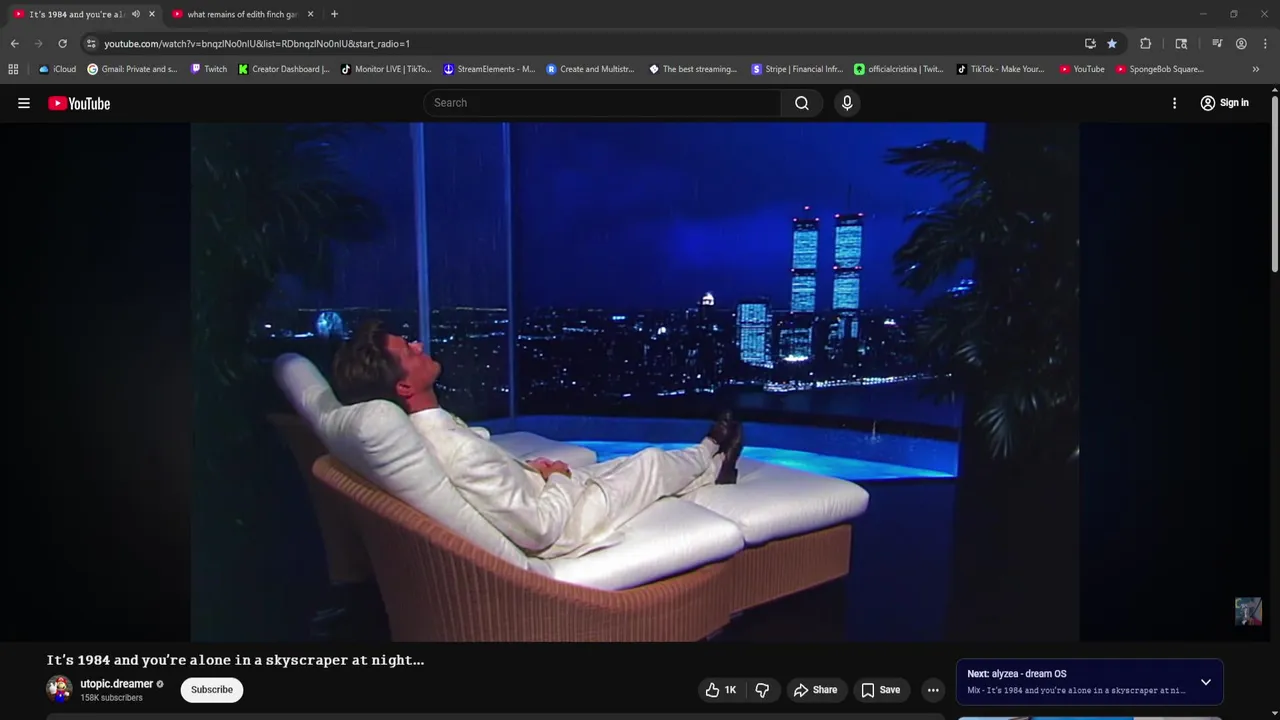Go to the YouTube home logo
This screenshot has width=1280, height=720.
tap(79, 103)
